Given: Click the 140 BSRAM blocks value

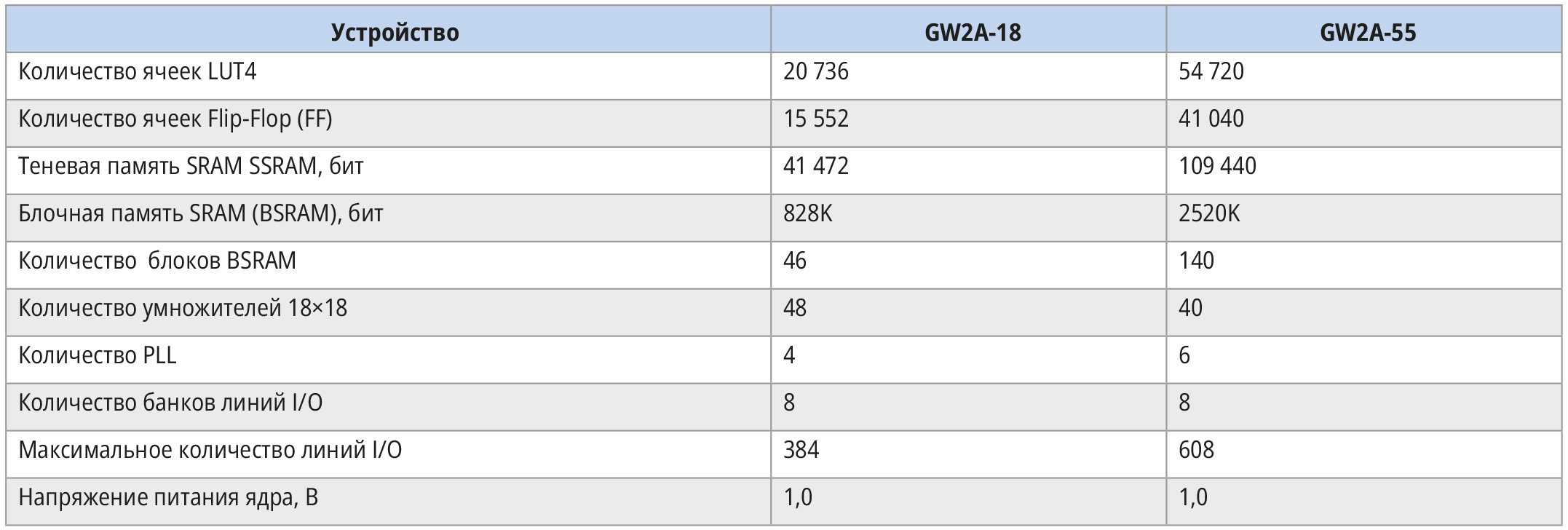Looking at the screenshot, I should [1196, 261].
